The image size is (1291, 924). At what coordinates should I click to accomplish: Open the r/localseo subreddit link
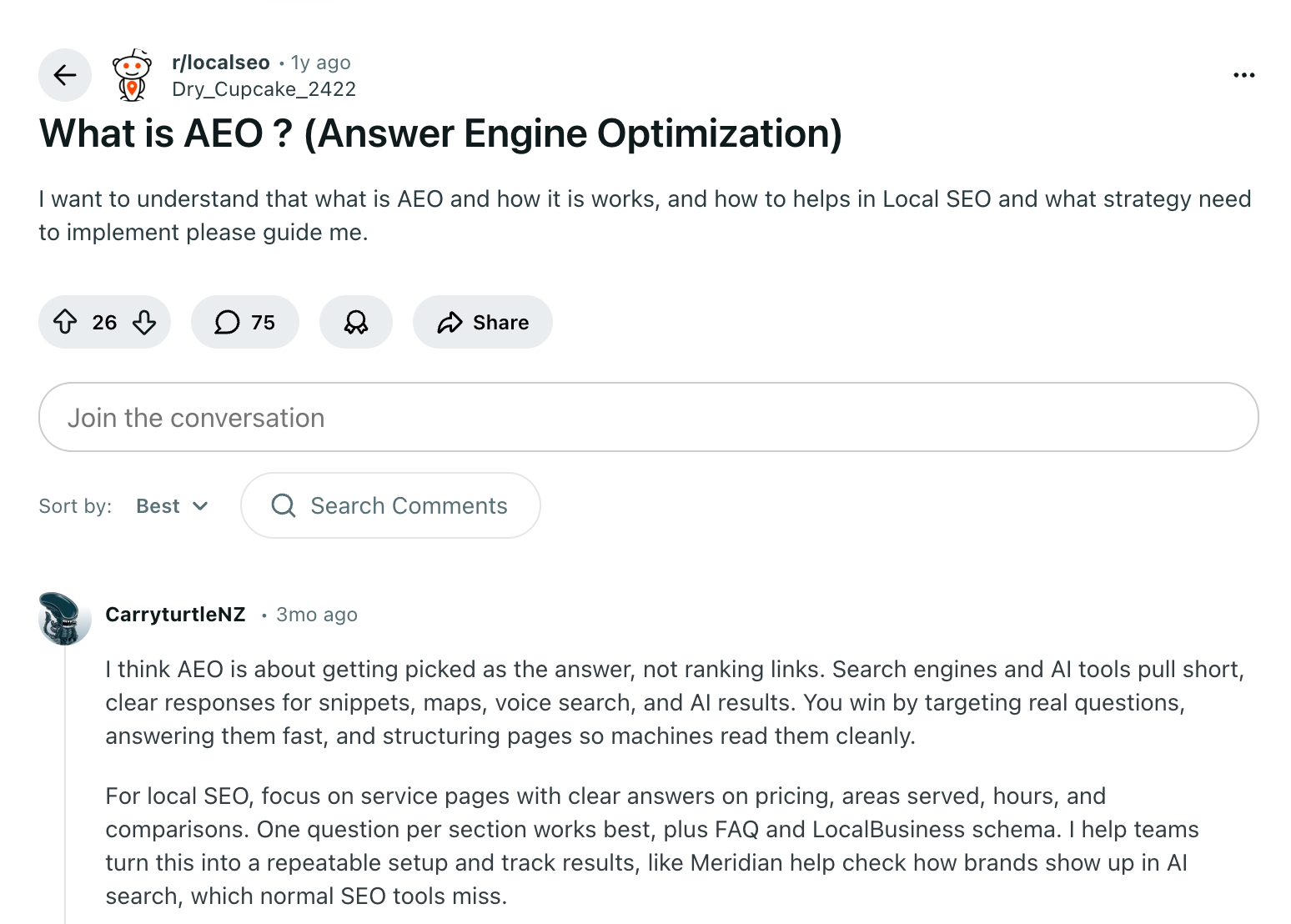(221, 63)
